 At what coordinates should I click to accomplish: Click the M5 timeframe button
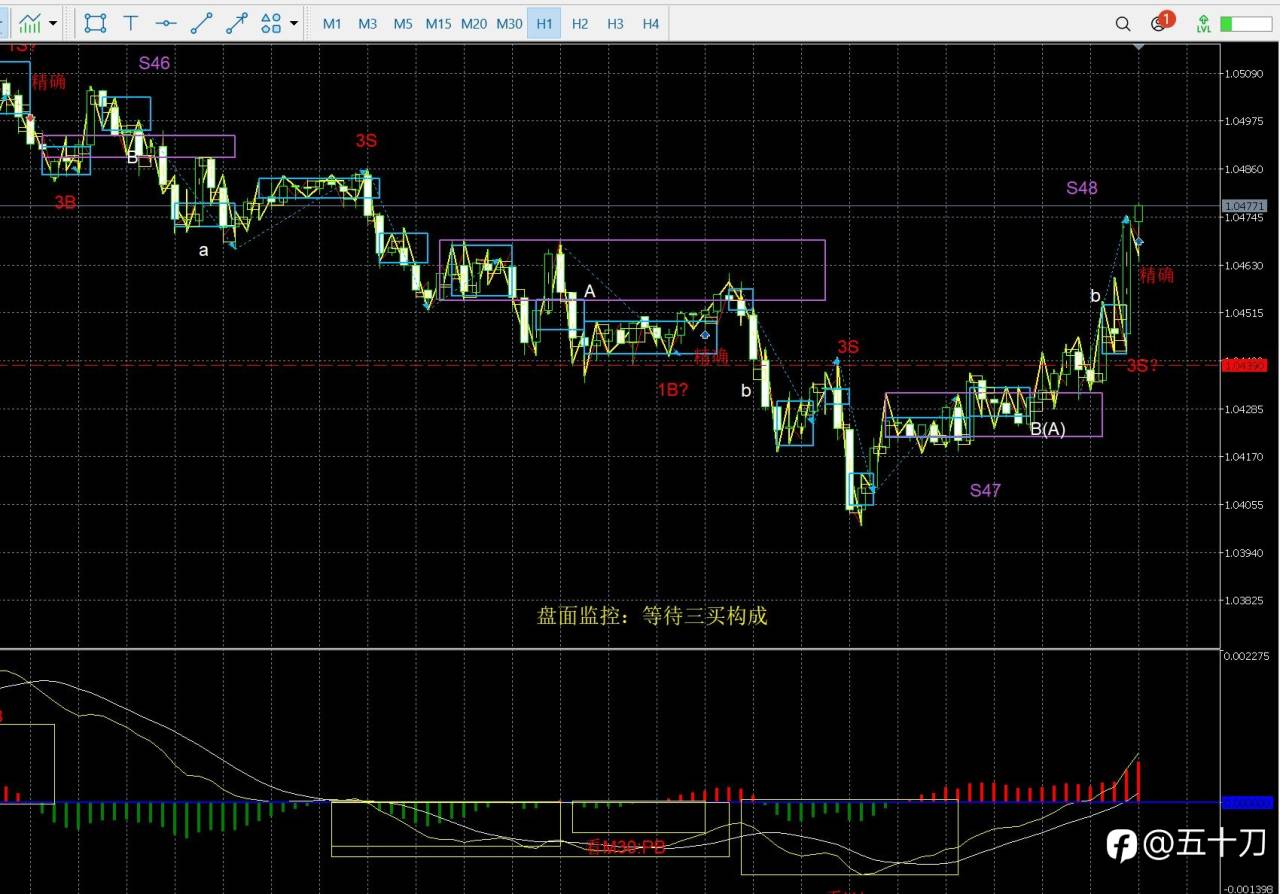click(x=403, y=22)
